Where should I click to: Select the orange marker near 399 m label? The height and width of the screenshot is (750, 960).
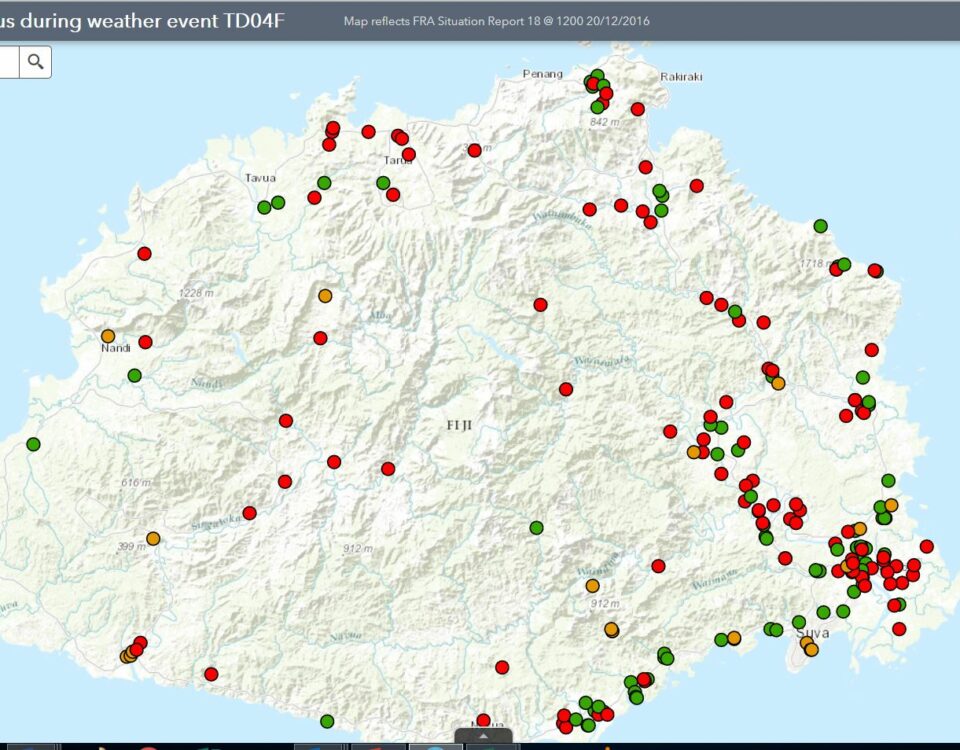[x=153, y=539]
